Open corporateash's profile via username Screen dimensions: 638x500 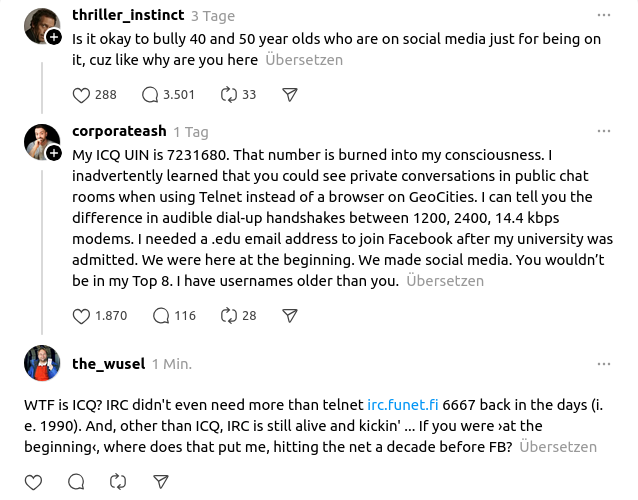[x=118, y=132]
